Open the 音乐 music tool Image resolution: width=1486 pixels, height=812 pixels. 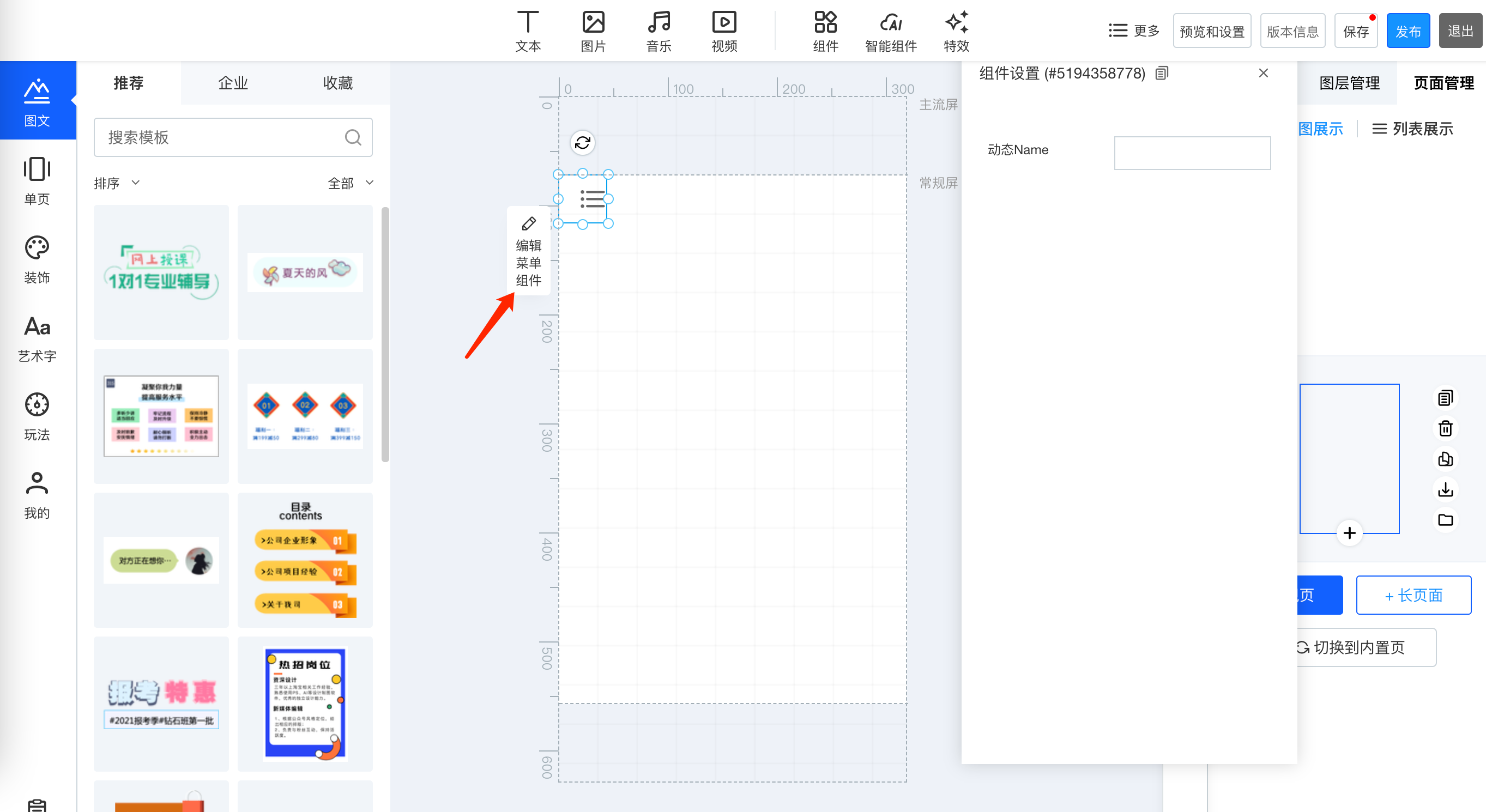point(659,31)
